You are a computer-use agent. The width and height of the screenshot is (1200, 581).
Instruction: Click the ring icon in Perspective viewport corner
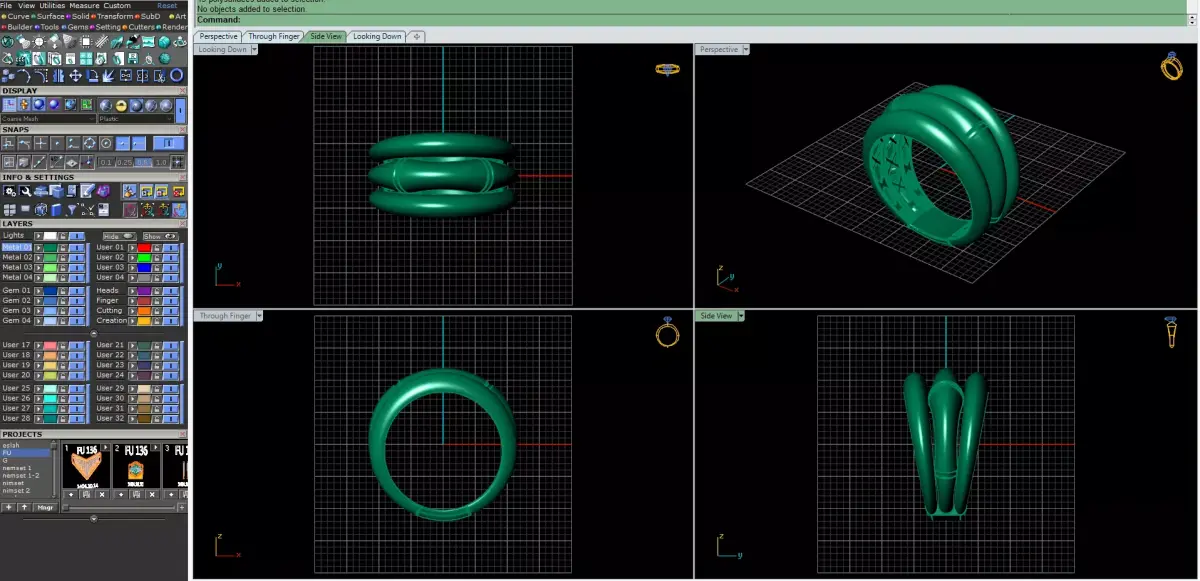pyautogui.click(x=1171, y=67)
